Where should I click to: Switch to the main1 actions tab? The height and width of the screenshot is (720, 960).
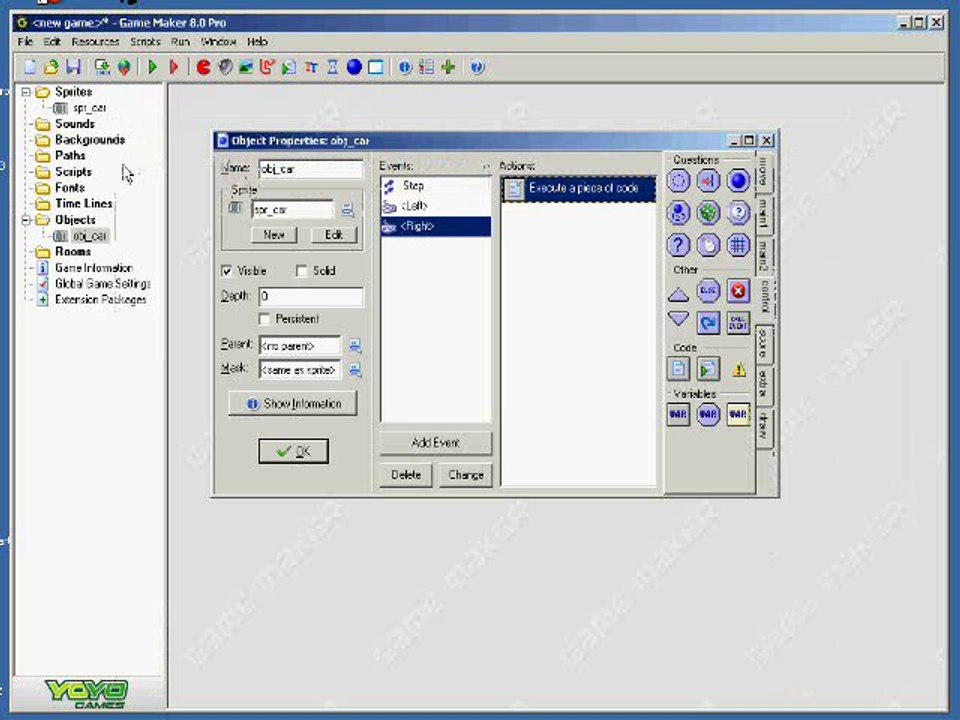tap(764, 213)
